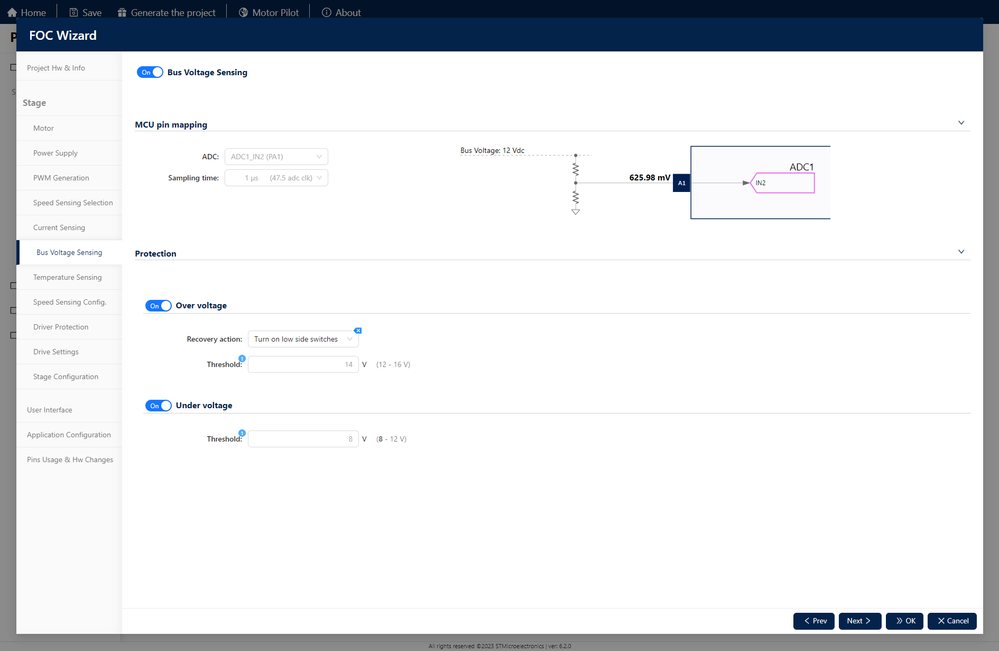Click the About info icon
Image resolution: width=999 pixels, height=651 pixels.
pyautogui.click(x=326, y=13)
